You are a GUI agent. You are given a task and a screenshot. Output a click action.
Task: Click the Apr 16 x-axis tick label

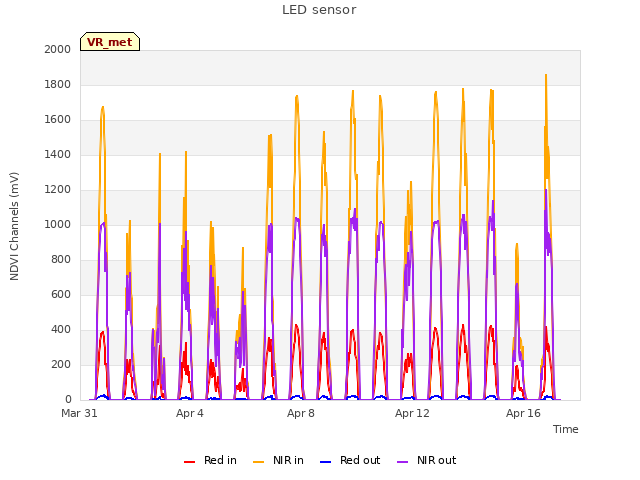523,413
